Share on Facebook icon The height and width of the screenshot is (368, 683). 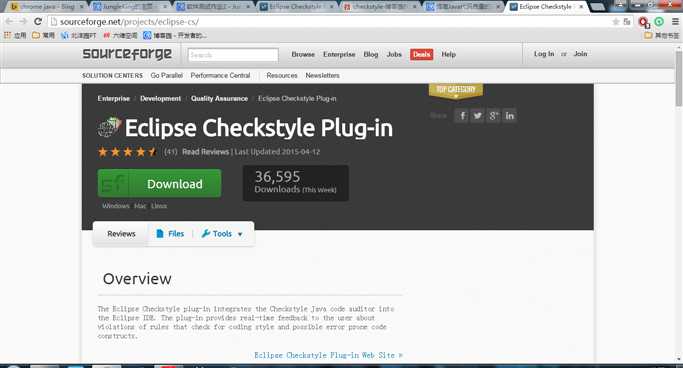coord(462,116)
